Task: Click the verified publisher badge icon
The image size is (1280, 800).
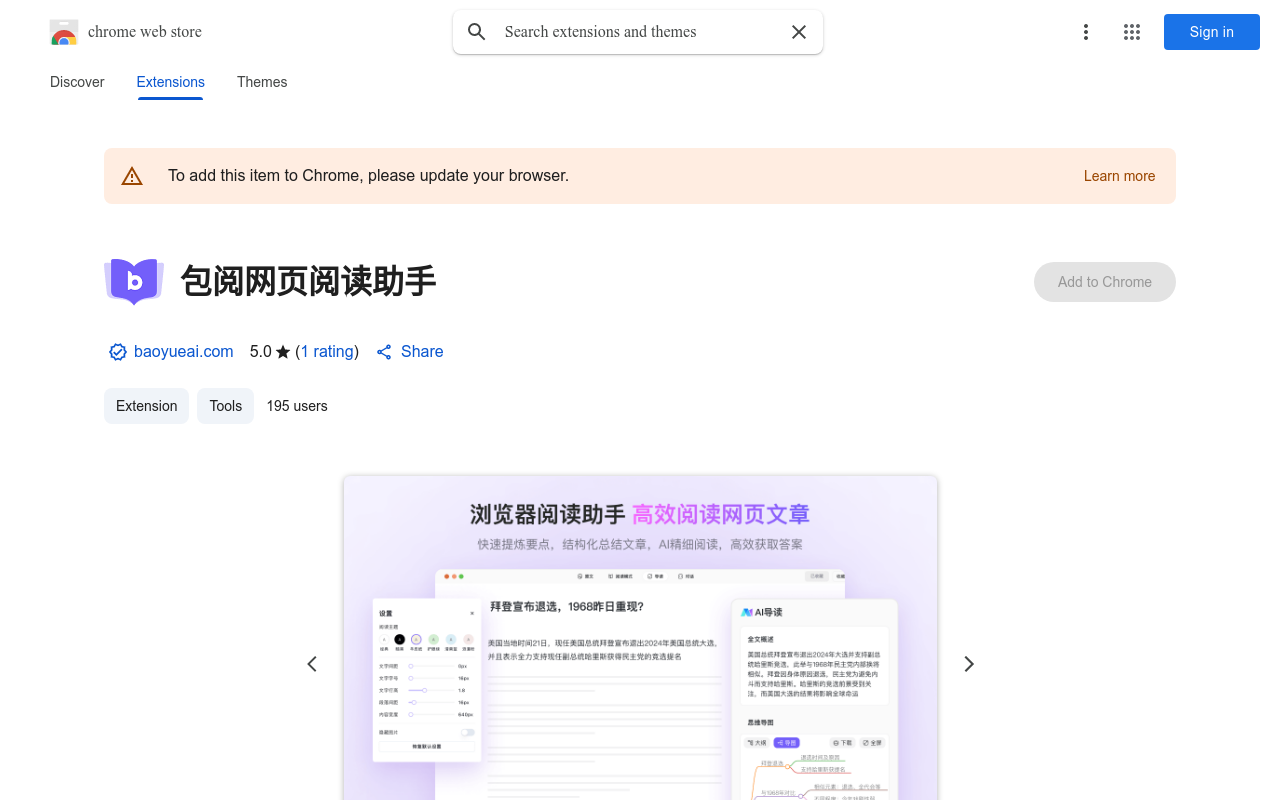Action: 118,352
